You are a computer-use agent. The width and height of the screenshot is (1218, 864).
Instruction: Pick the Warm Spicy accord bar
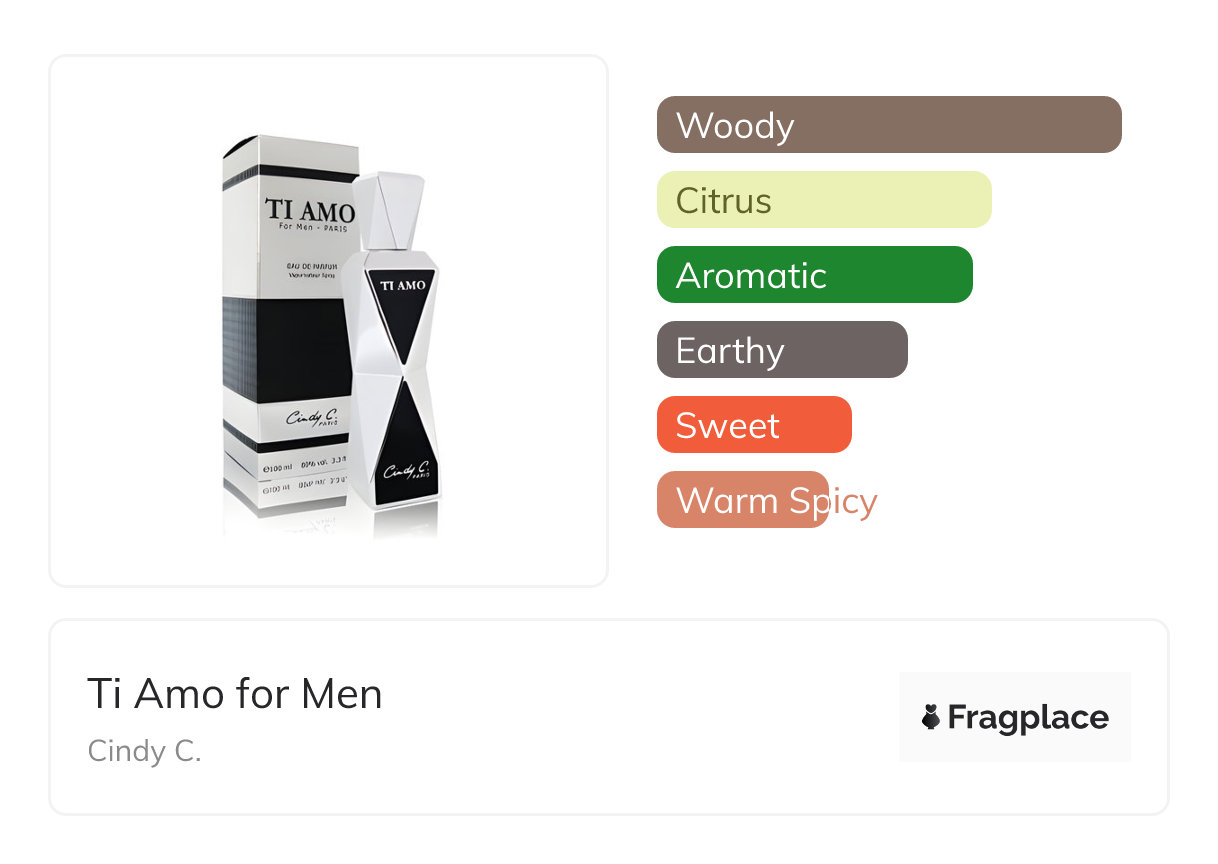click(x=743, y=500)
